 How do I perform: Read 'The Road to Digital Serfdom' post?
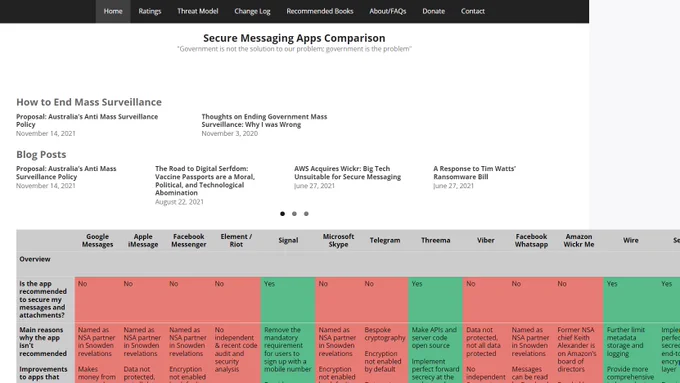pyautogui.click(x=205, y=180)
